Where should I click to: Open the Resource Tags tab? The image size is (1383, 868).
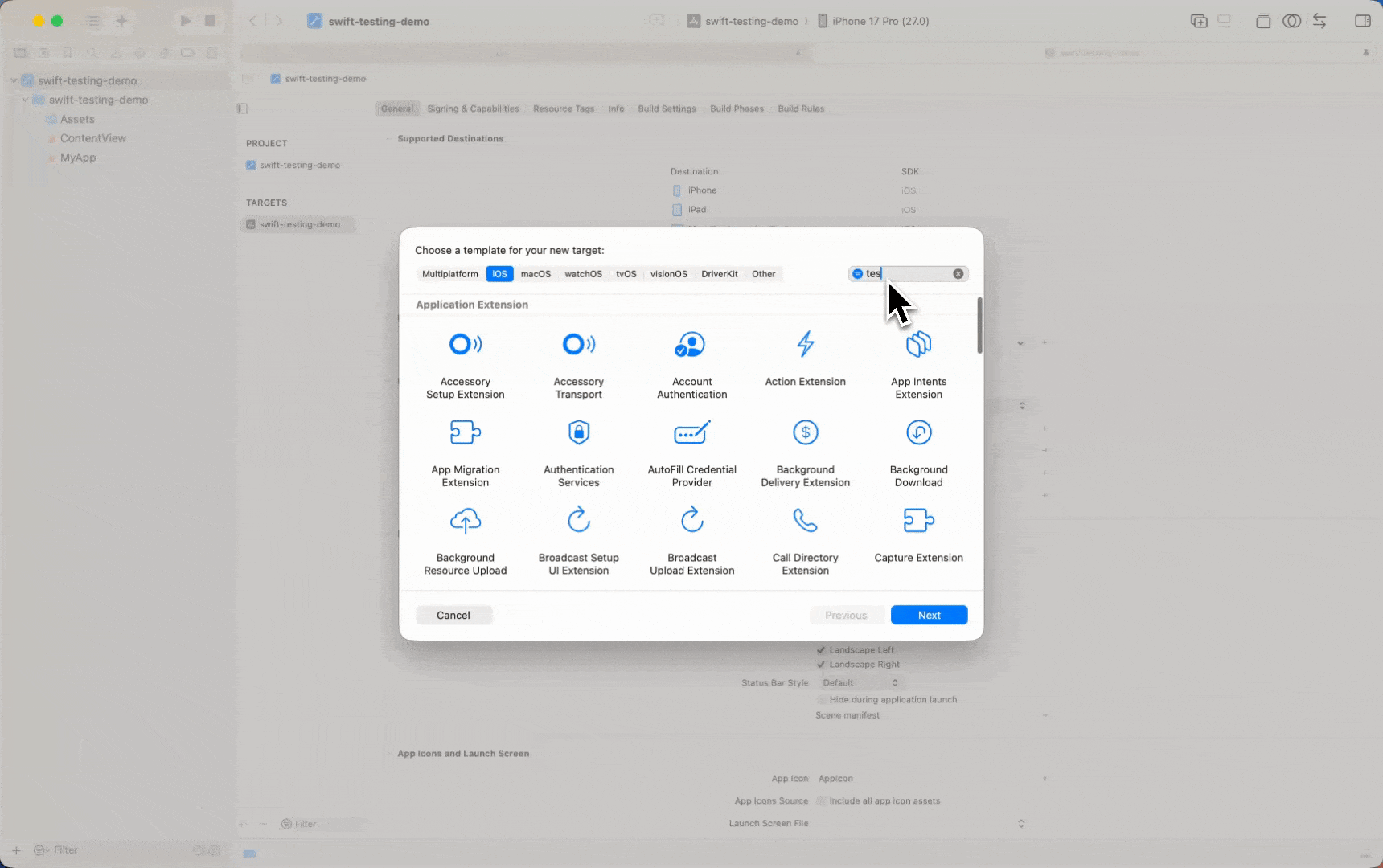[564, 108]
